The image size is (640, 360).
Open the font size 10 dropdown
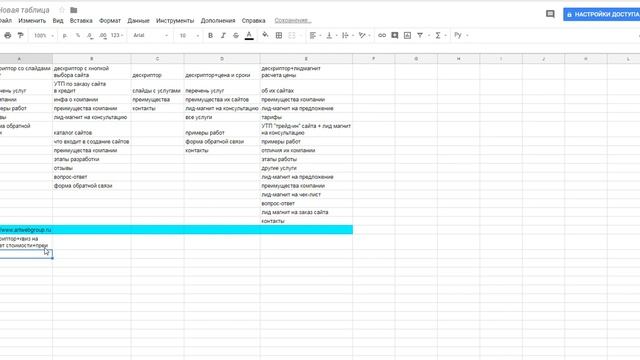(189, 36)
